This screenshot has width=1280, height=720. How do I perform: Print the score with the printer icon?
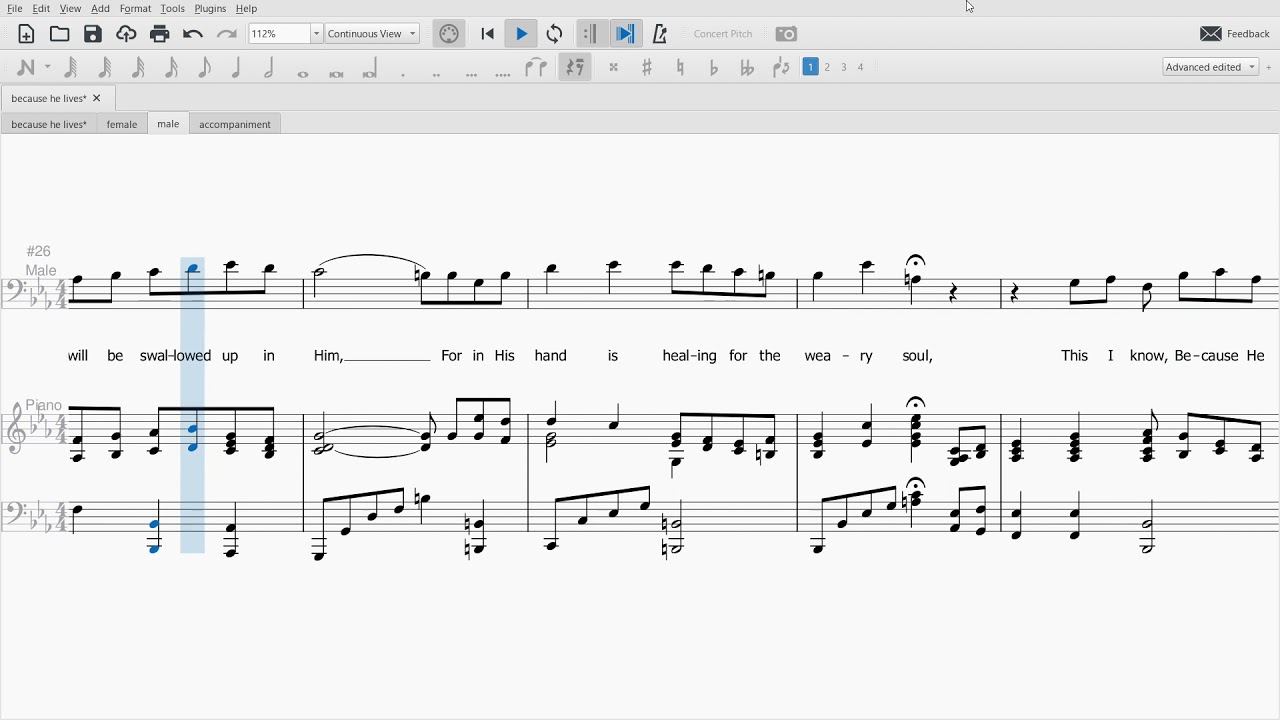click(x=160, y=34)
